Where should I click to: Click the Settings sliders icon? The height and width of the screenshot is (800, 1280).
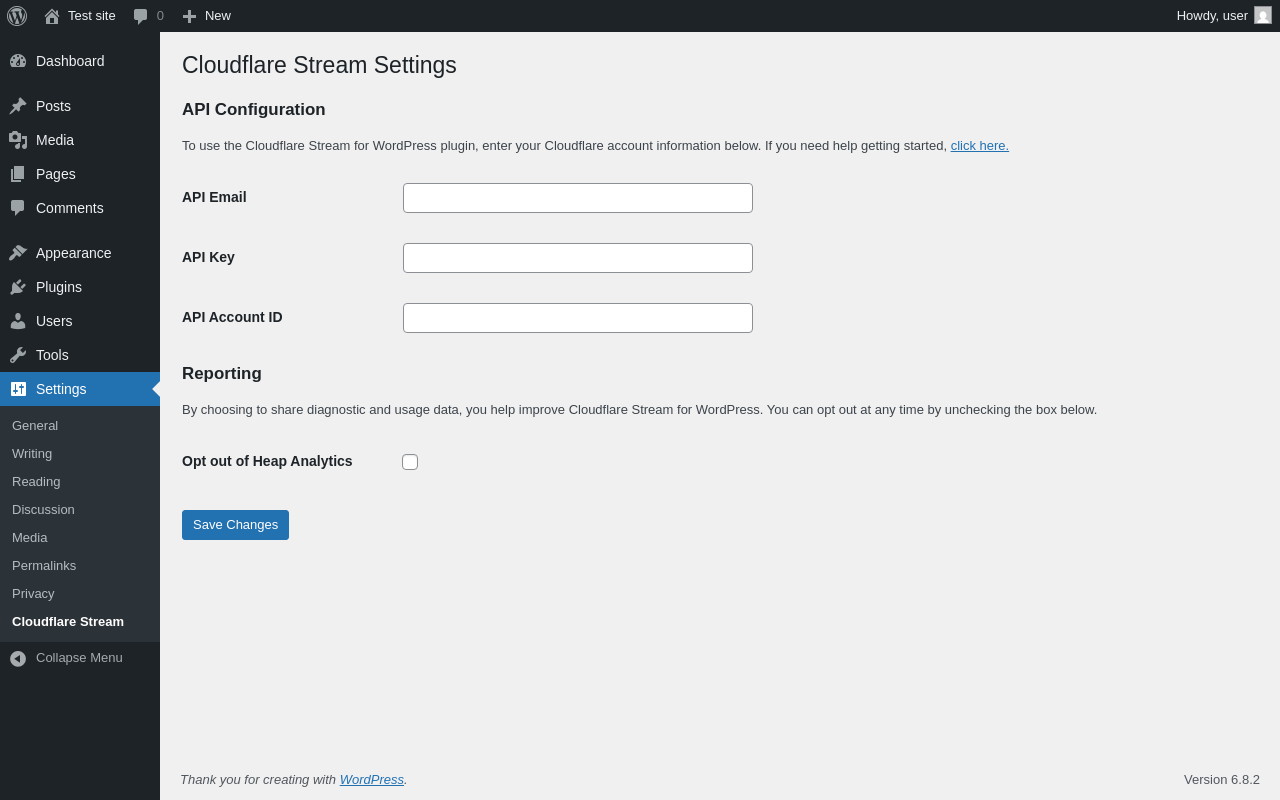18,389
